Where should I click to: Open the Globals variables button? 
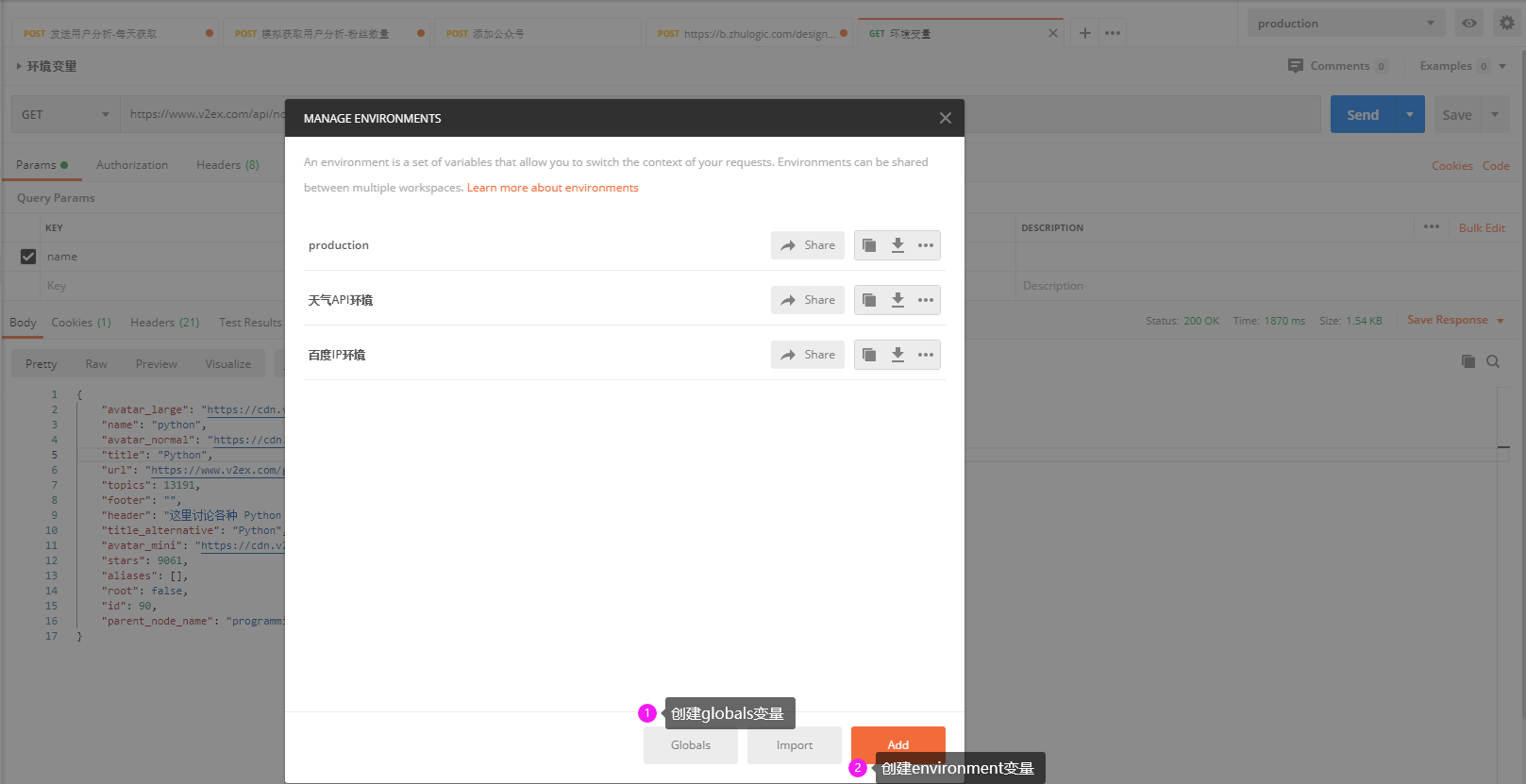pyautogui.click(x=691, y=745)
